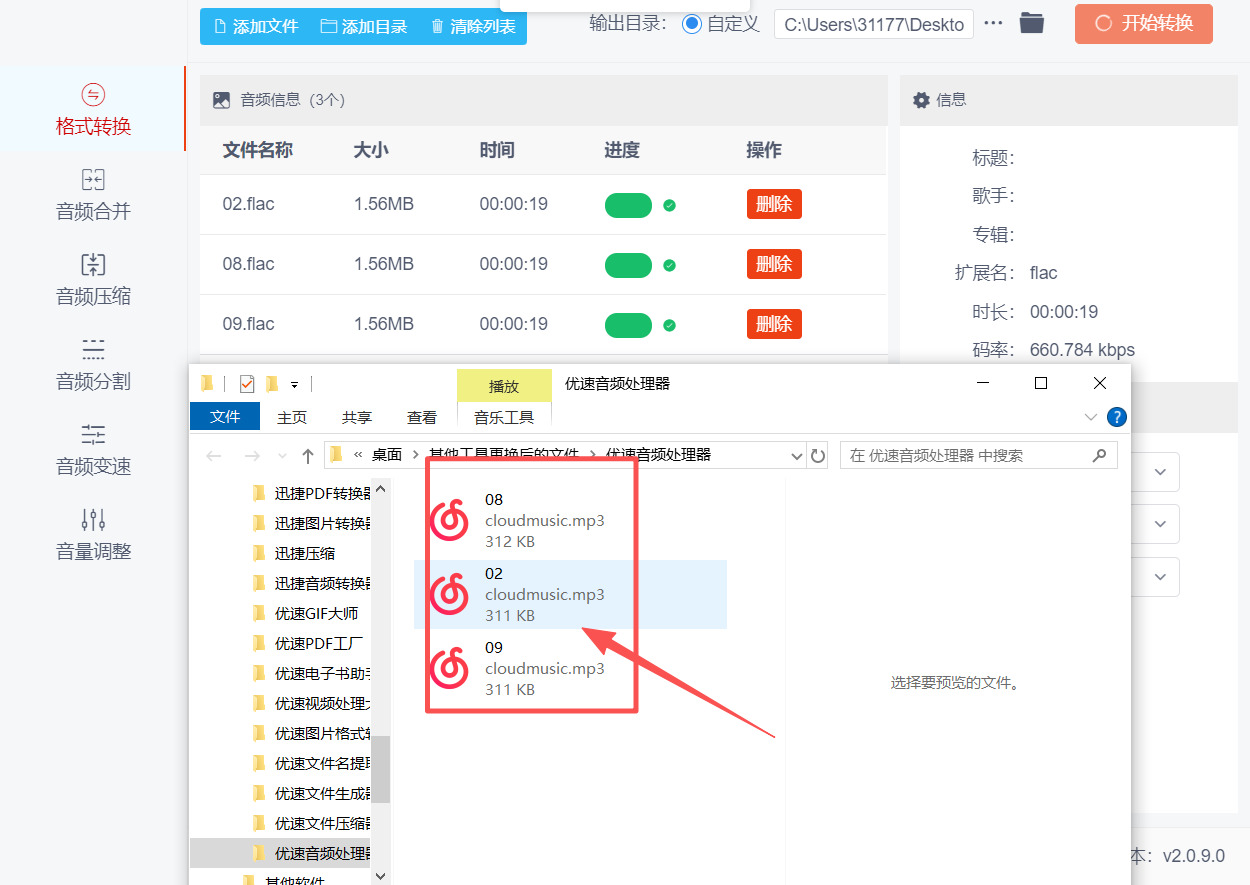This screenshot has height=885, width=1250.
Task: Go up one folder level
Action: tap(308, 456)
